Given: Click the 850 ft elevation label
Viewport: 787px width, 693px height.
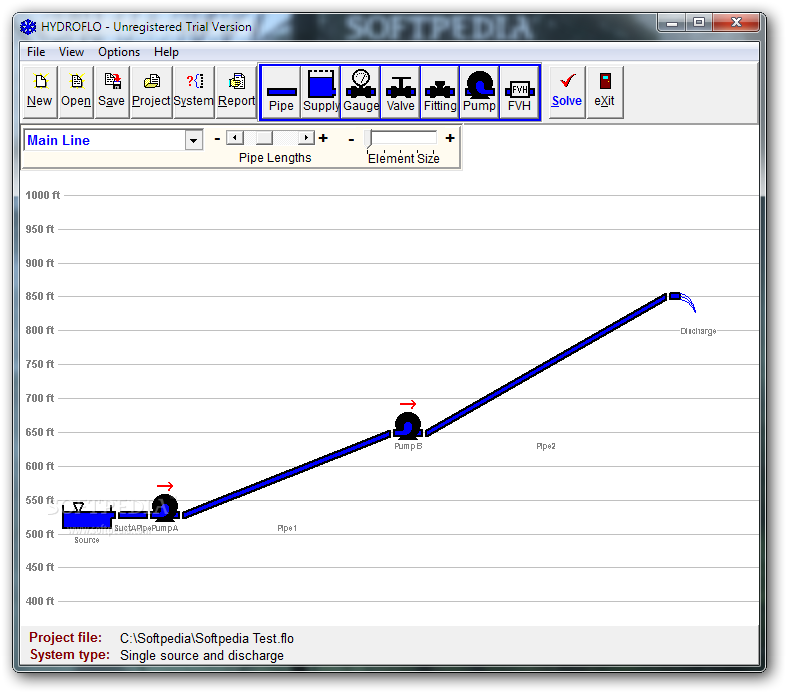Looking at the screenshot, I should point(40,296).
